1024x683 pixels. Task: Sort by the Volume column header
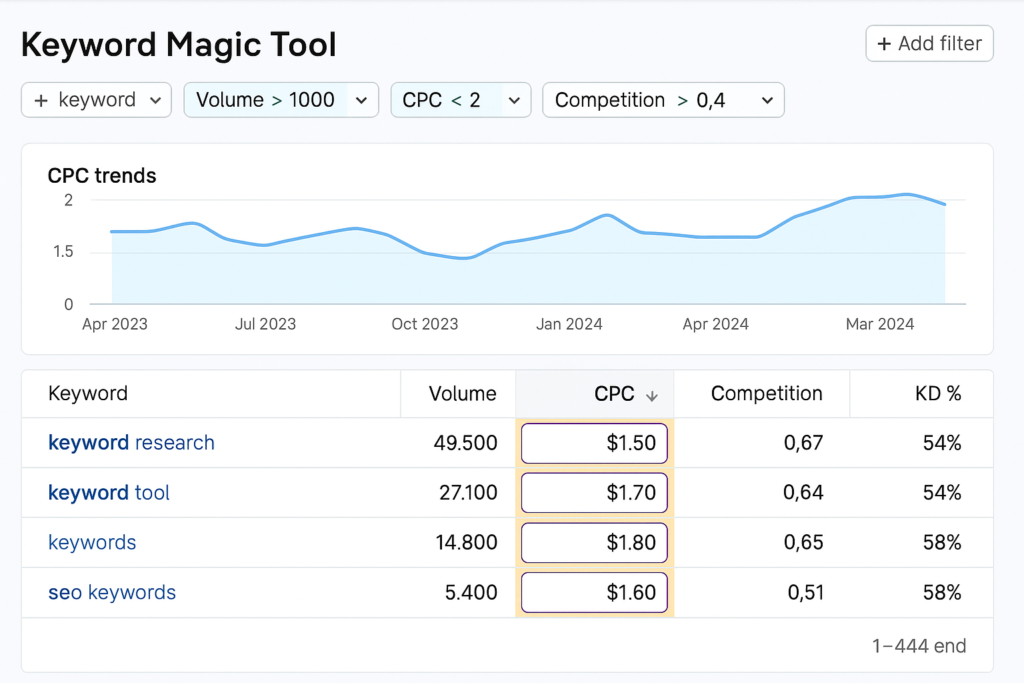[x=462, y=394]
